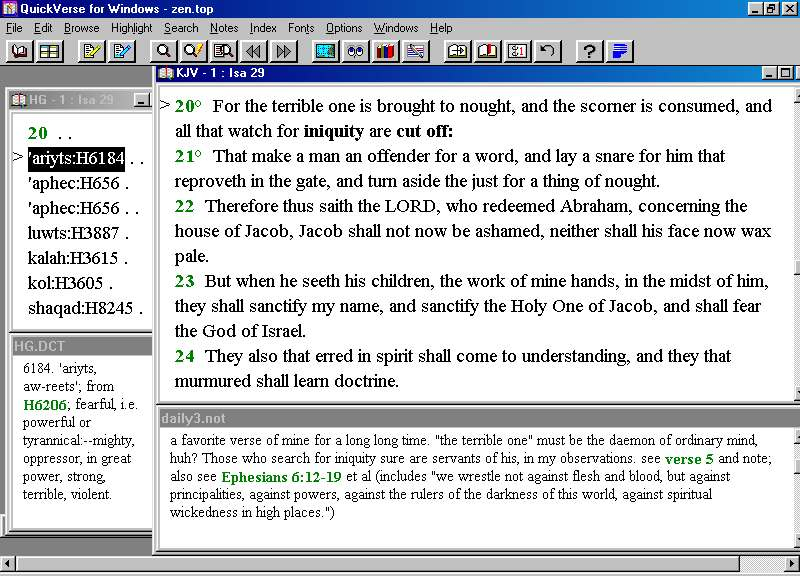The image size is (800, 576).
Task: Click the HG.DCT dictionary pane header
Action: tap(82, 346)
